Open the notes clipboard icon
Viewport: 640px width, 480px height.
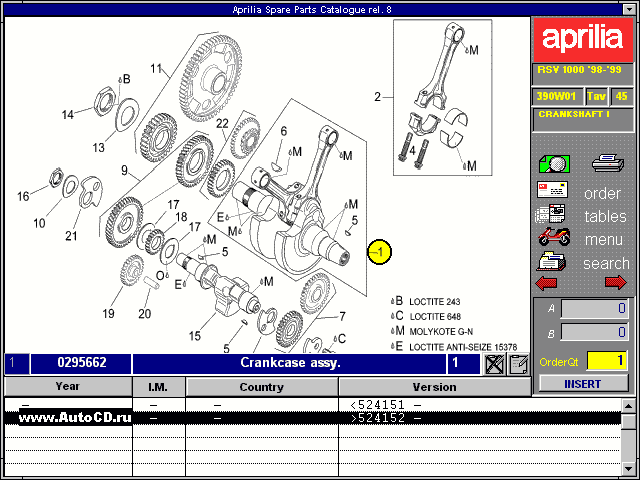(518, 364)
